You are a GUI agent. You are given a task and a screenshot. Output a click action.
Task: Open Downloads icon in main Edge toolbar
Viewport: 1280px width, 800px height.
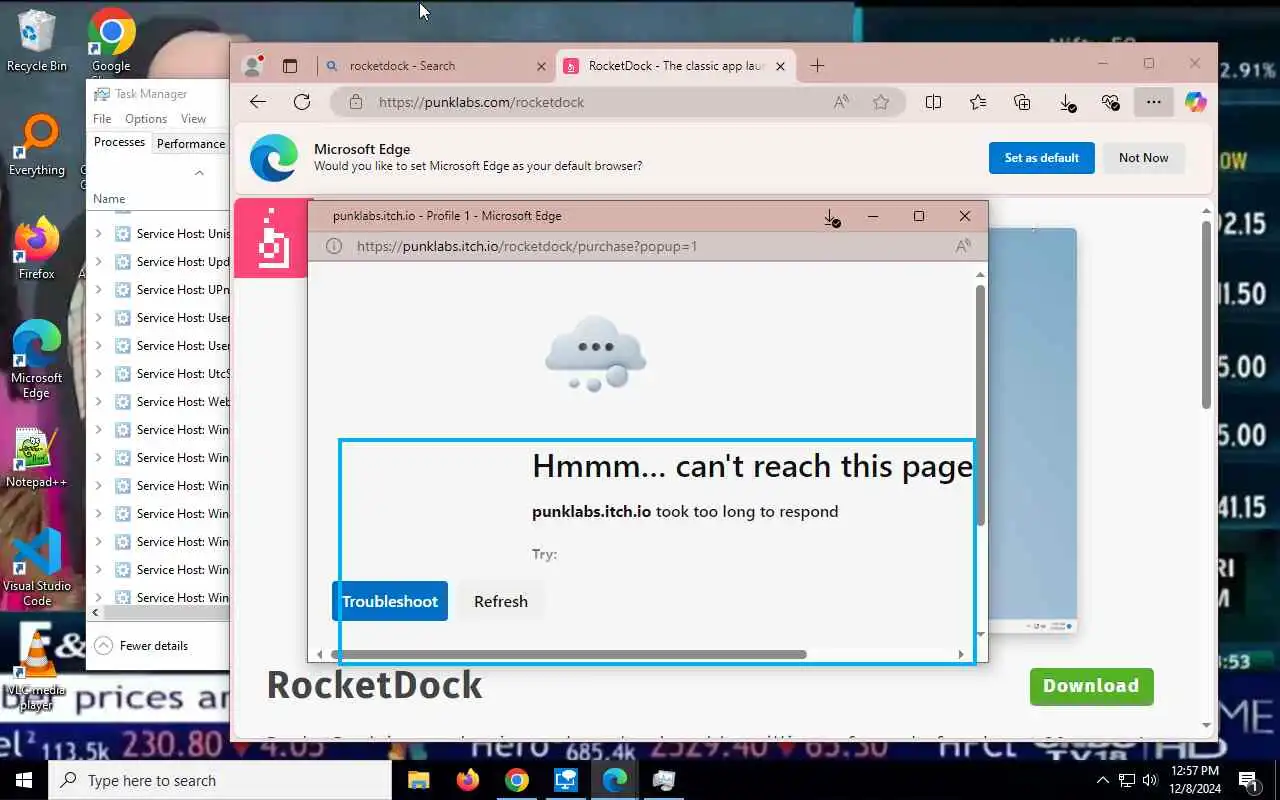pyautogui.click(x=1067, y=103)
